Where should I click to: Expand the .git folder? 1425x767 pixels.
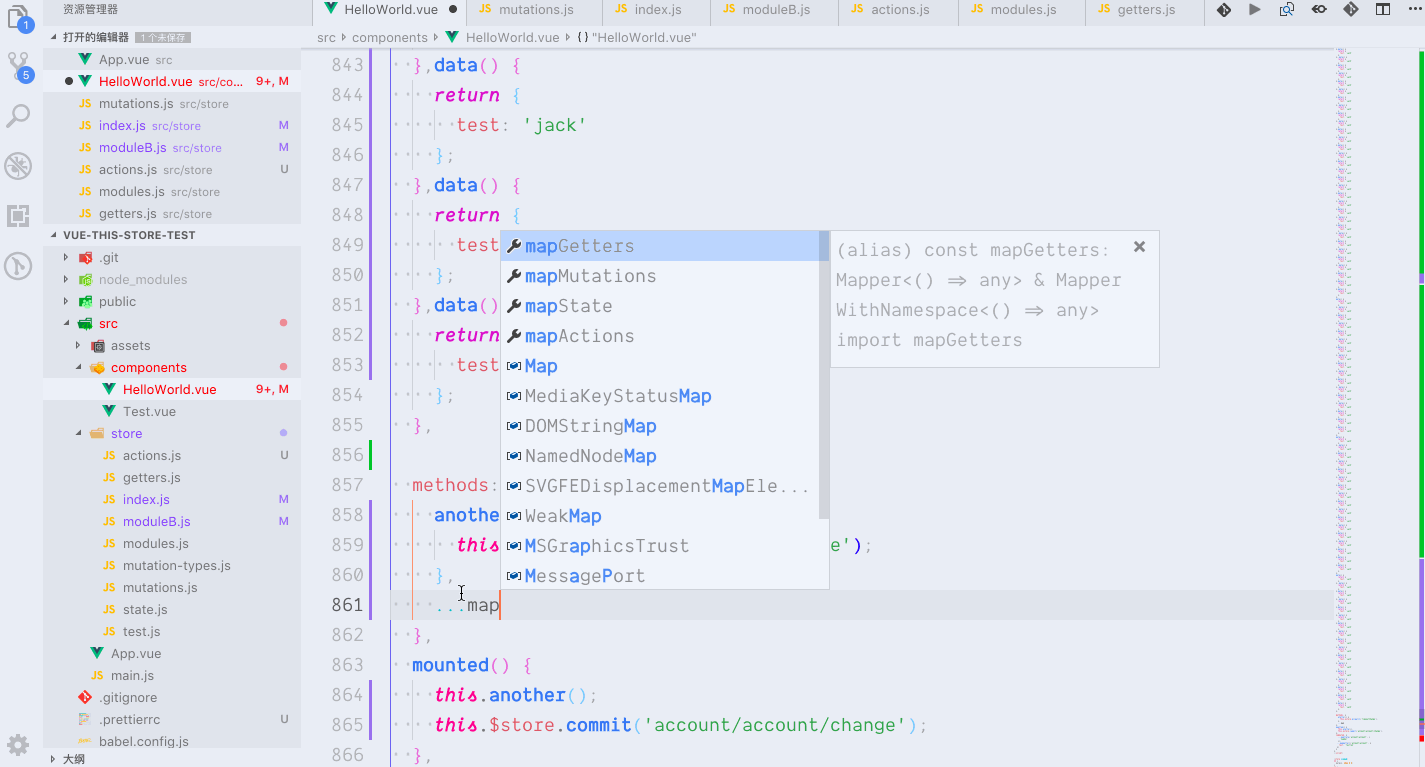pyautogui.click(x=66, y=257)
